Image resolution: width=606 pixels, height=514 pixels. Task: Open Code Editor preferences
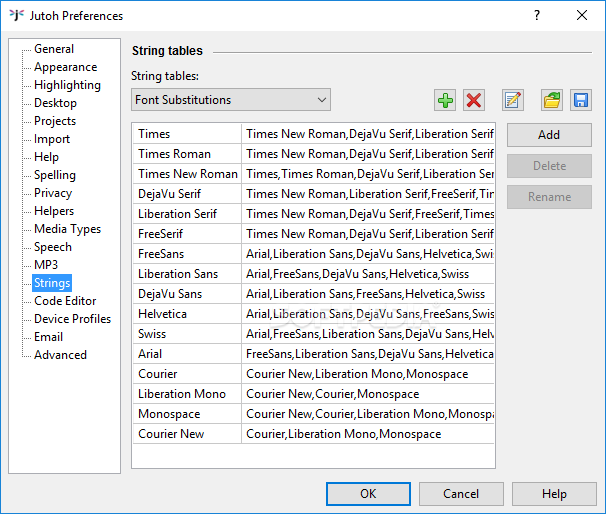[65, 301]
